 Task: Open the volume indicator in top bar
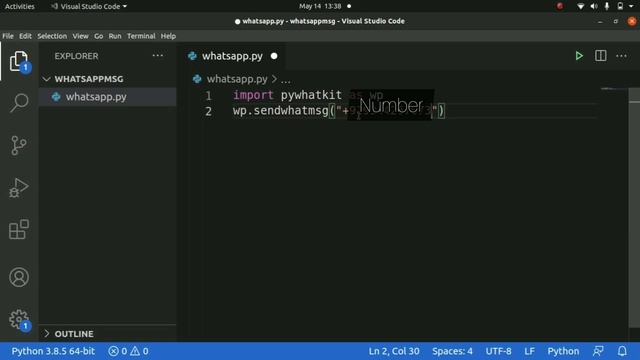593,6
